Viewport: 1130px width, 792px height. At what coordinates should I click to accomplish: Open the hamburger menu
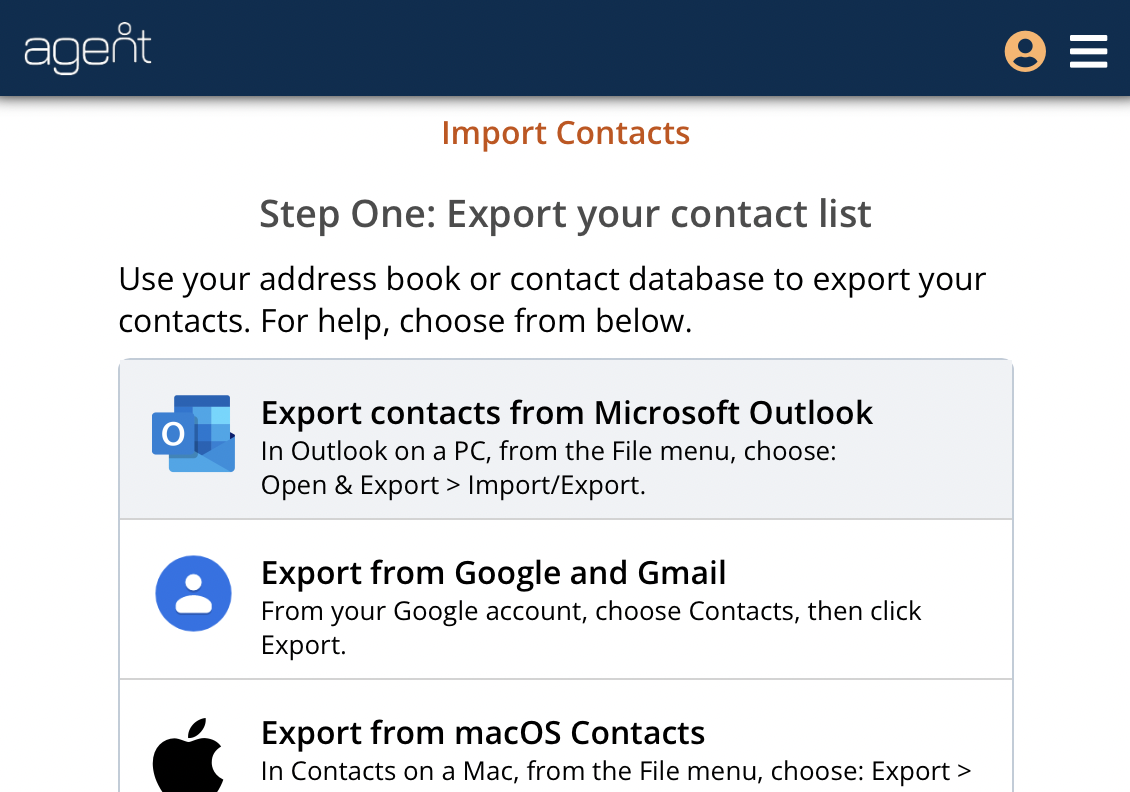coord(1088,51)
